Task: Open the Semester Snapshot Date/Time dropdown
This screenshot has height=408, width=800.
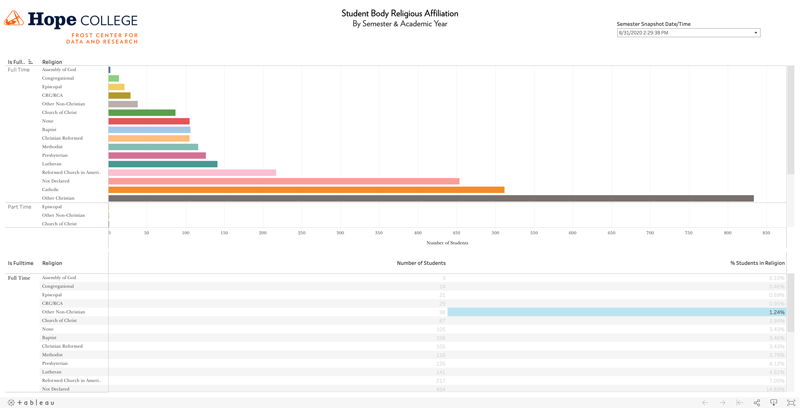Action: pyautogui.click(x=687, y=33)
